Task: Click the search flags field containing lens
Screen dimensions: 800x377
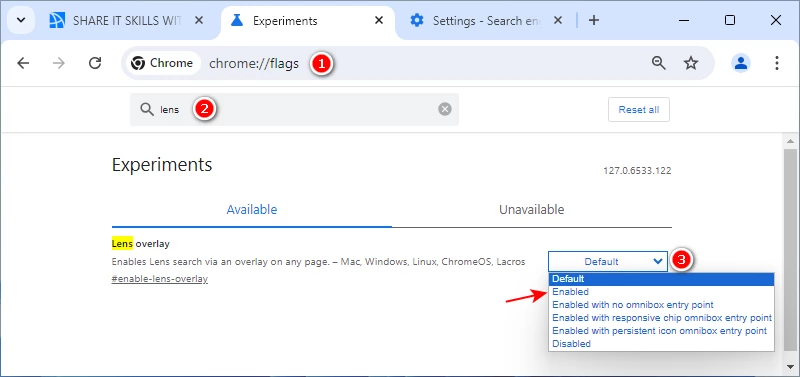Action: pos(294,109)
